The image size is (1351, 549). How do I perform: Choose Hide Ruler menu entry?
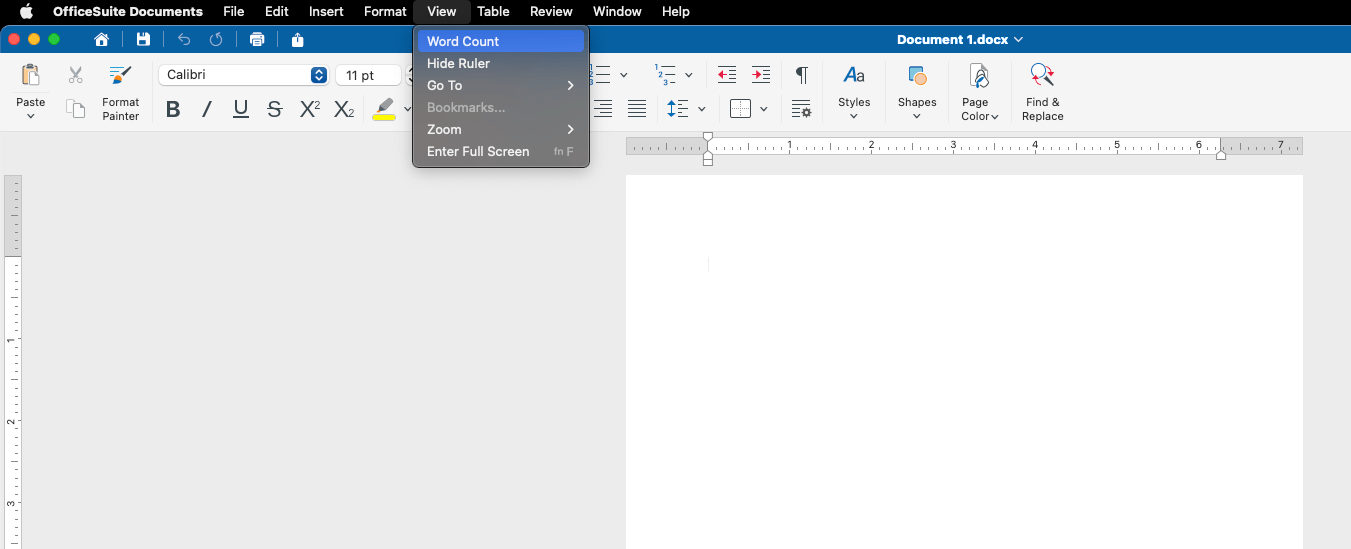458,63
